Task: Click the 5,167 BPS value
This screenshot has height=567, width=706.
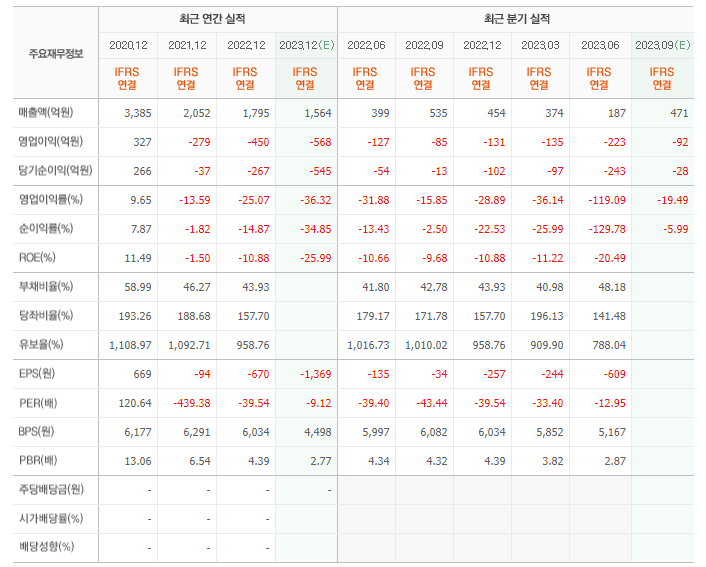Action: click(x=612, y=432)
